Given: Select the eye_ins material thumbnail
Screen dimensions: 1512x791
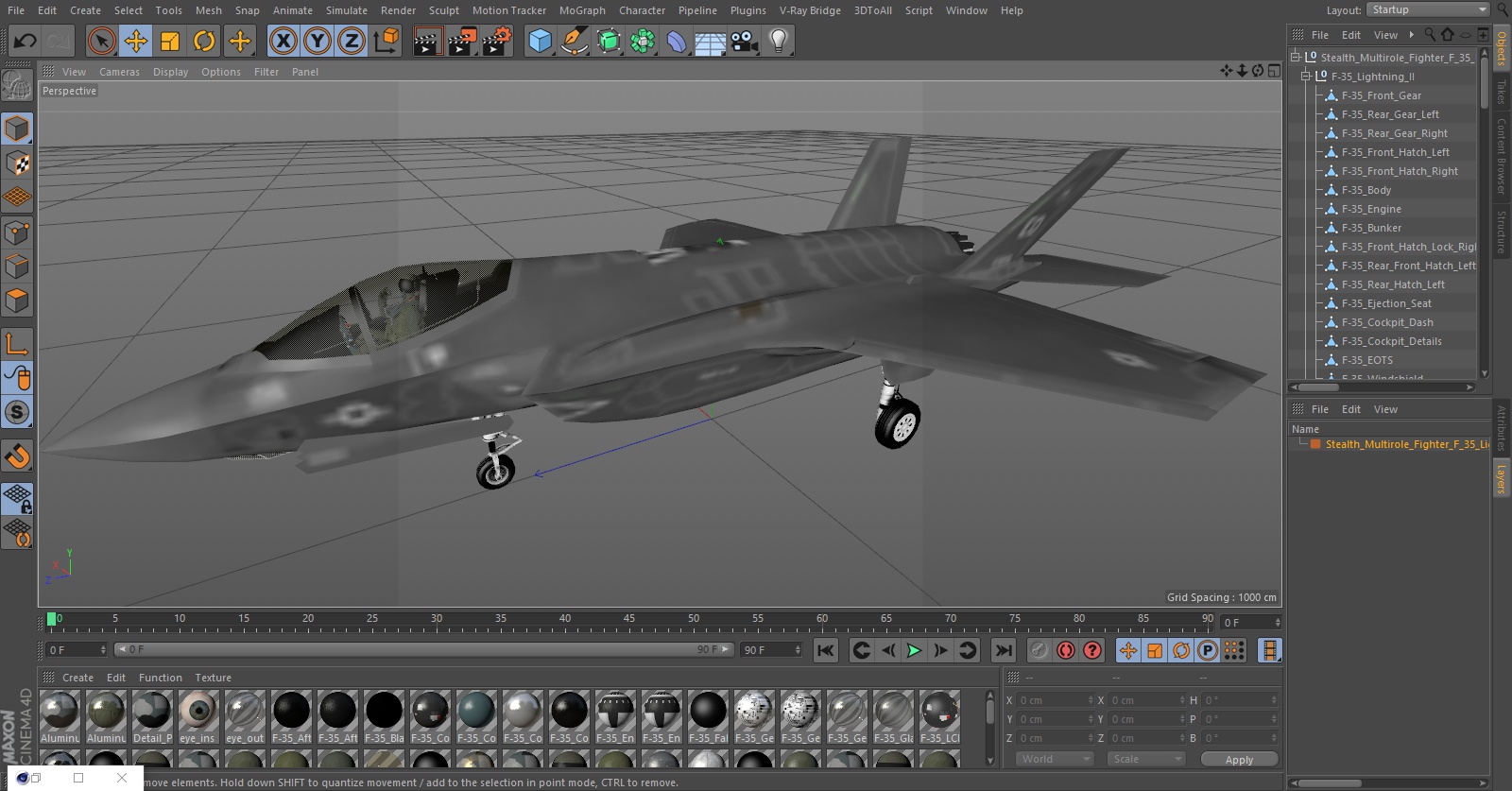Looking at the screenshot, I should [x=198, y=716].
